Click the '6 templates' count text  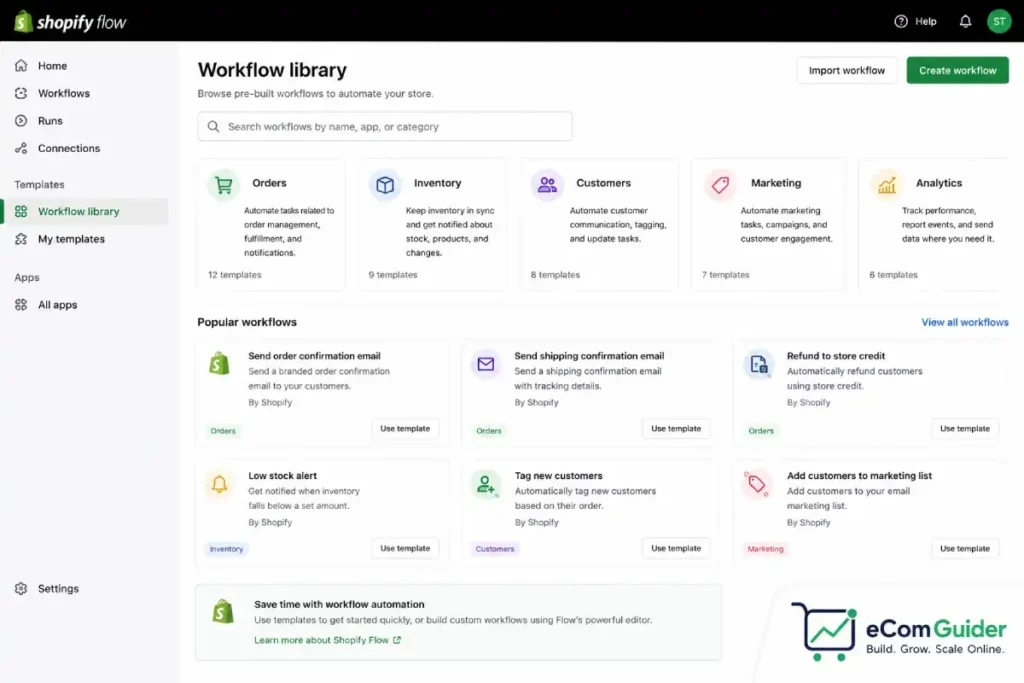click(x=893, y=275)
